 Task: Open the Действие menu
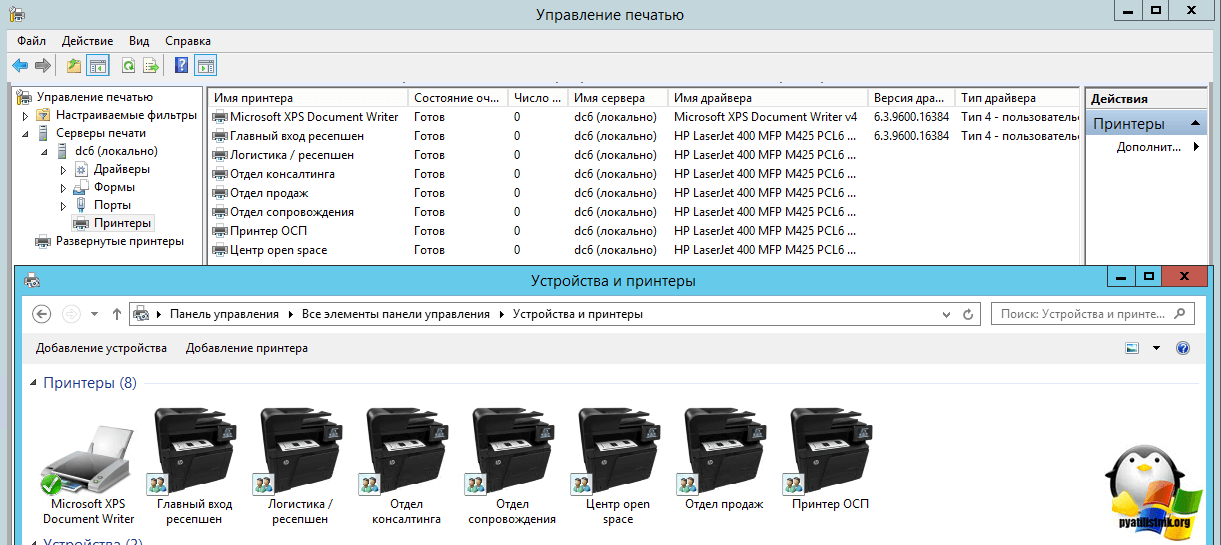[x=87, y=41]
